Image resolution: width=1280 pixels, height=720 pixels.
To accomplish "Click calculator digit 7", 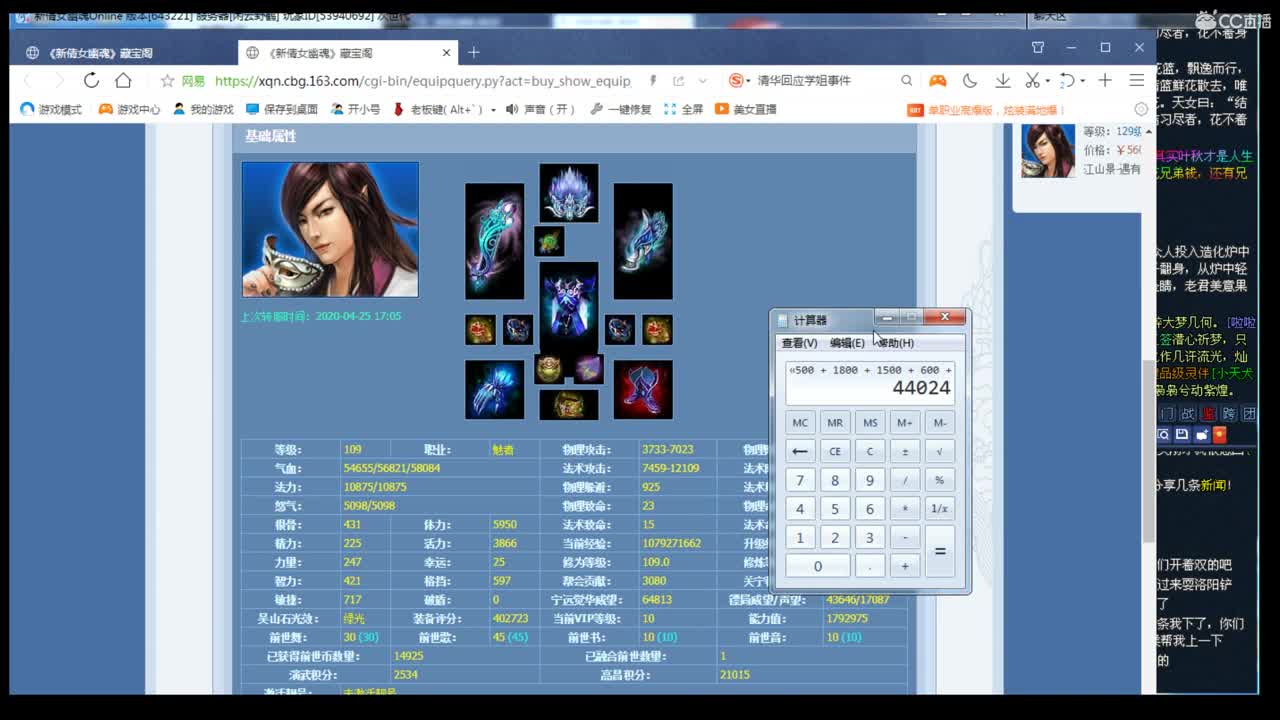I will tap(800, 480).
